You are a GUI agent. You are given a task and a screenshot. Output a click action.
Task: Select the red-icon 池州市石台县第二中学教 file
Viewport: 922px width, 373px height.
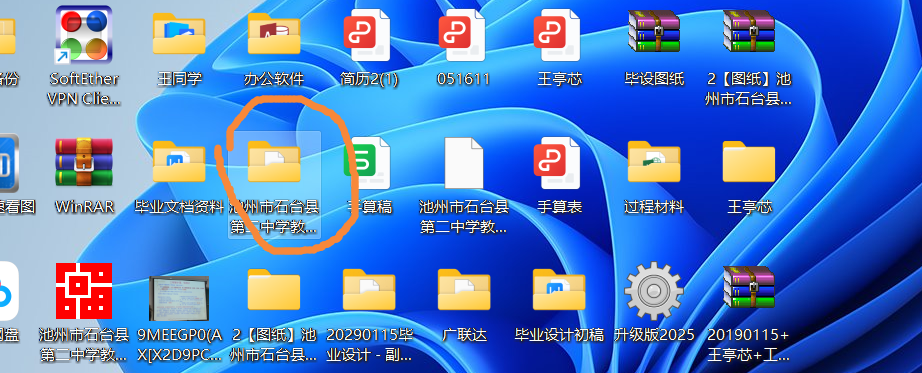pos(83,291)
